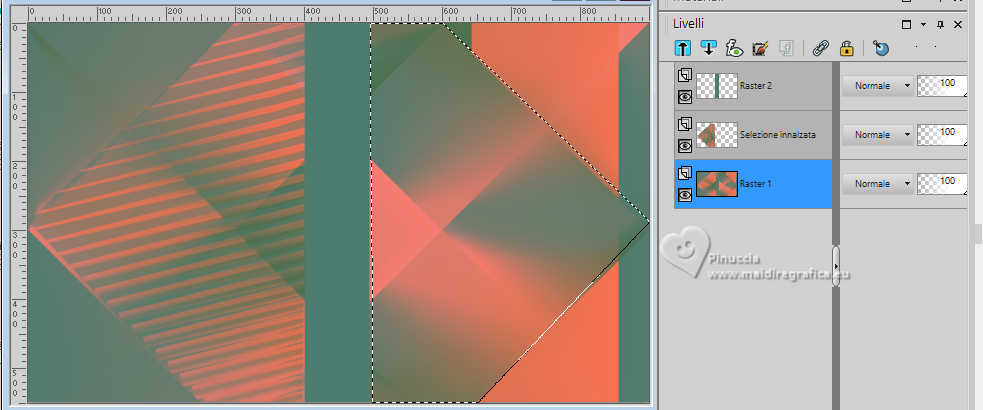Viewport: 983px width, 410px height.
Task: Select the Selezione innalzata layer thumbnail
Action: tap(717, 135)
